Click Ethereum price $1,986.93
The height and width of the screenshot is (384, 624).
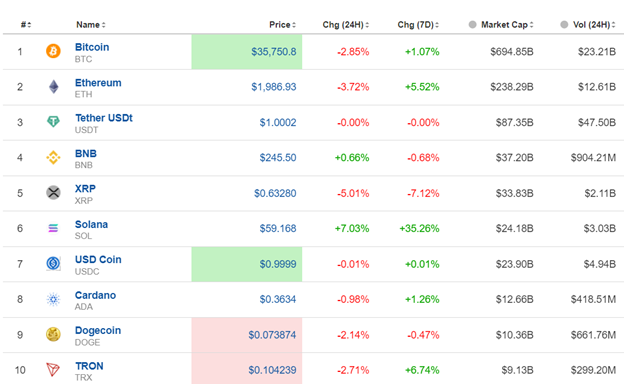coord(274,87)
